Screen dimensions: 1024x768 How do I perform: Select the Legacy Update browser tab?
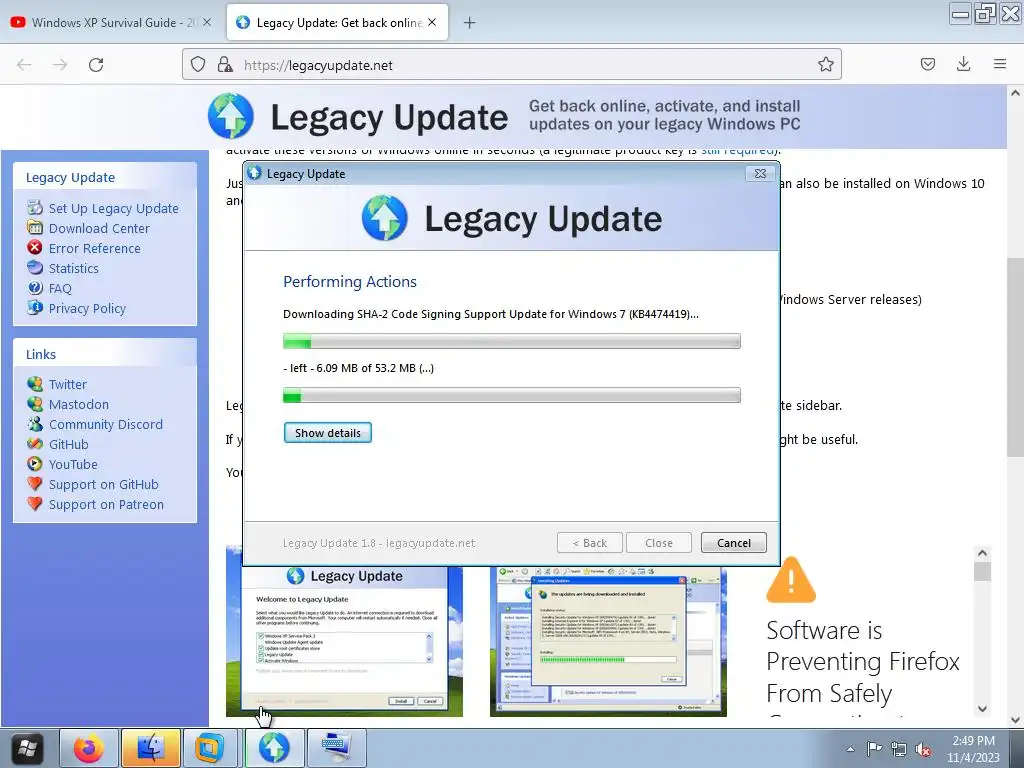[337, 22]
